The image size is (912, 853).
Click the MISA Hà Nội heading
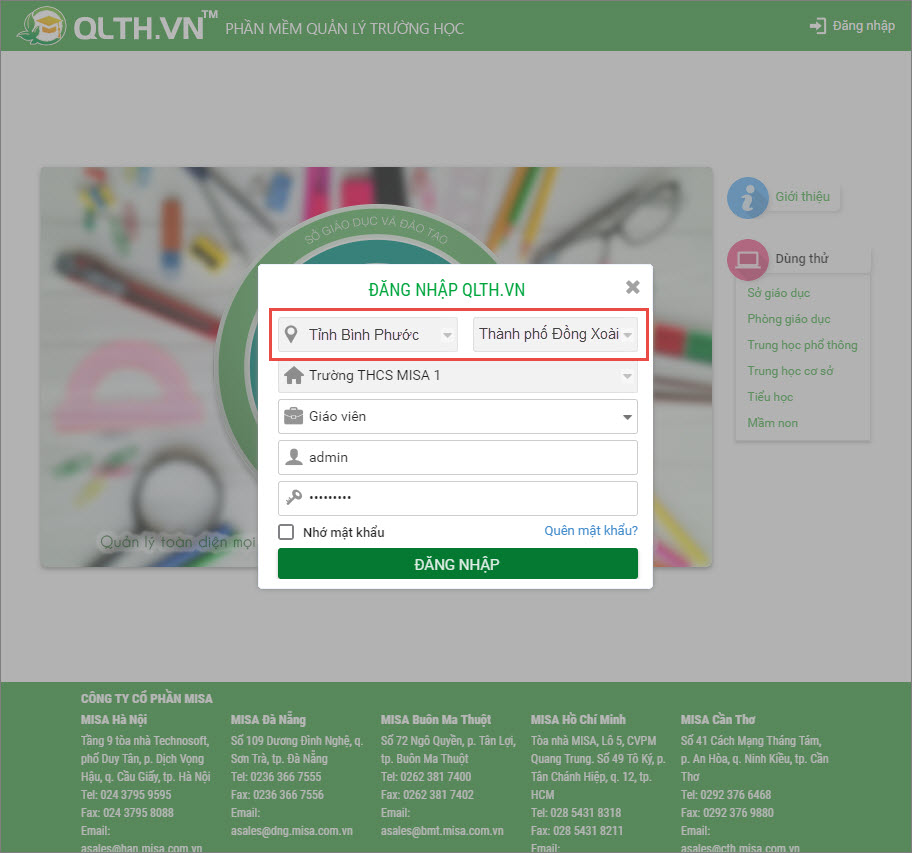114,720
